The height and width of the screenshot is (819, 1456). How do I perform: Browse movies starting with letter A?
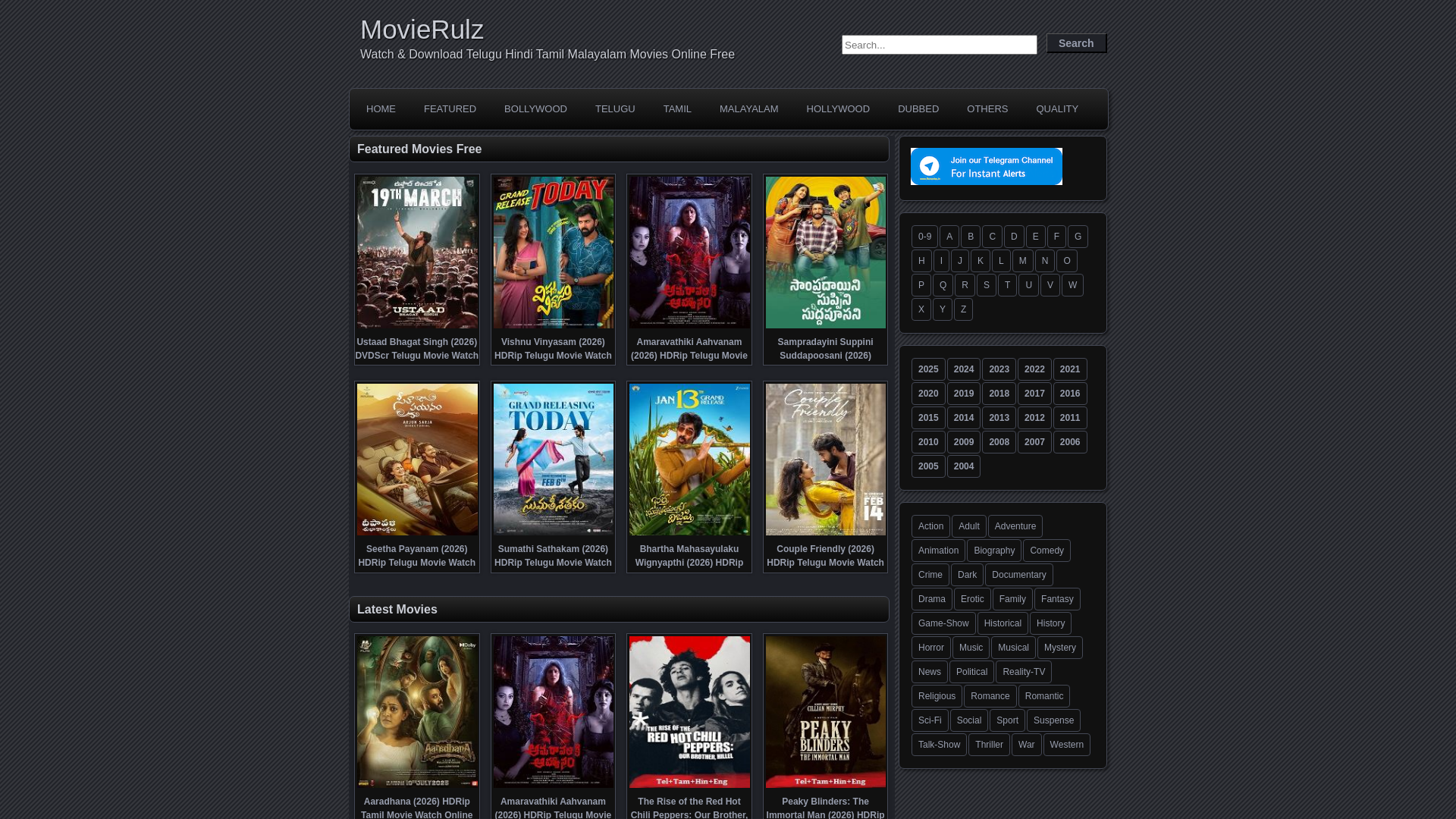[949, 237]
